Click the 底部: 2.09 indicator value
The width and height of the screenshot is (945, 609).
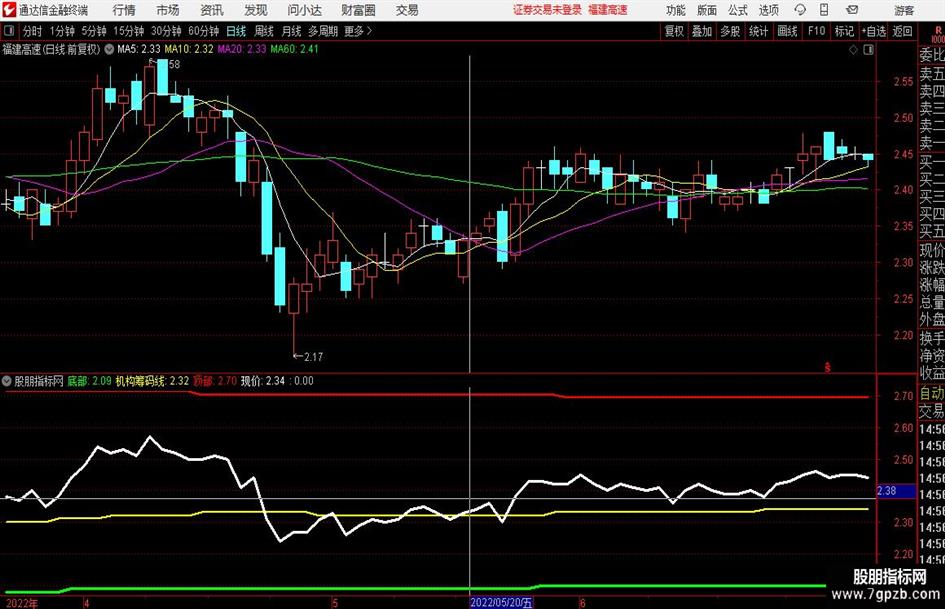[89, 381]
